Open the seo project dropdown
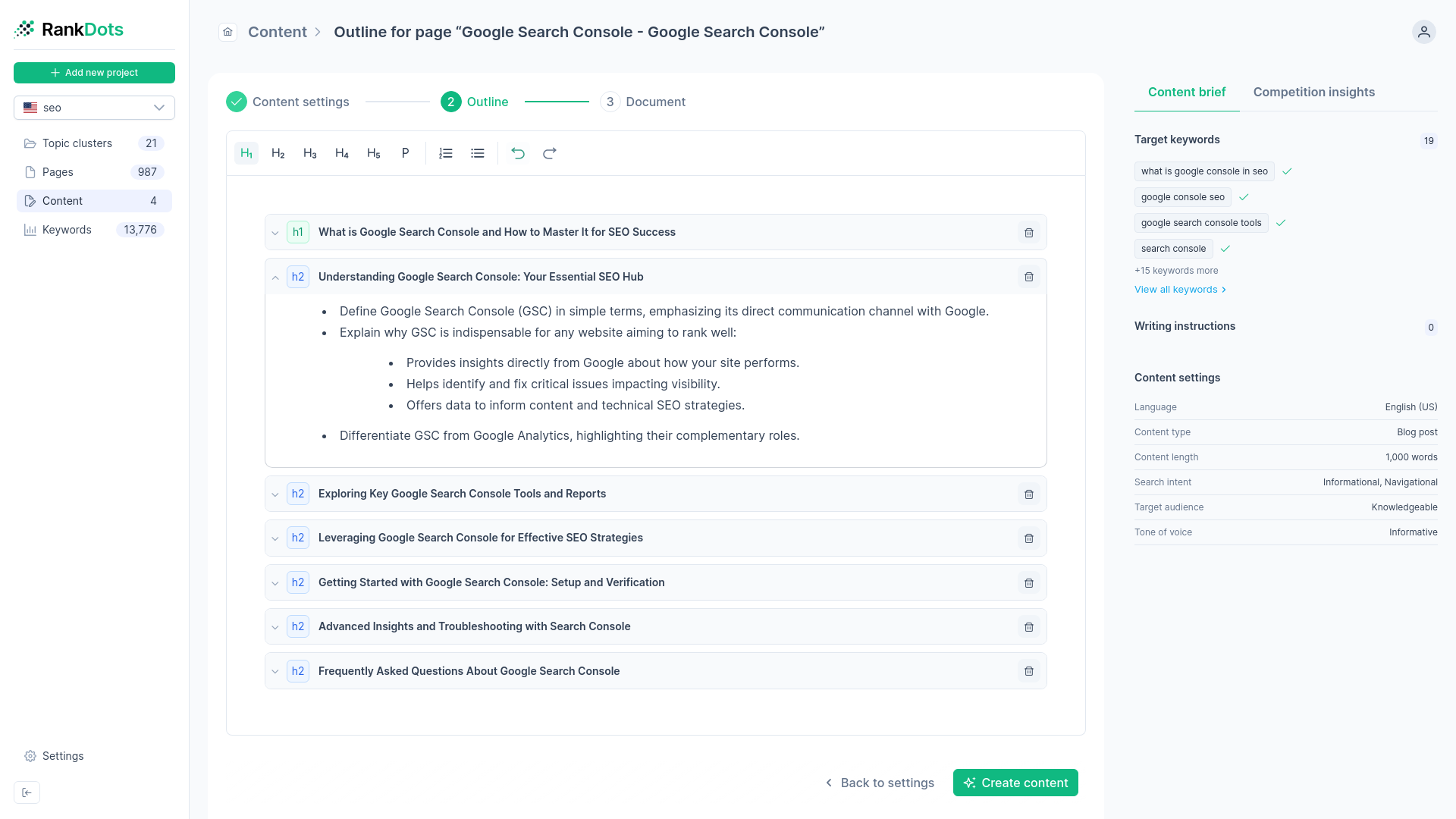1456x819 pixels. (x=94, y=108)
